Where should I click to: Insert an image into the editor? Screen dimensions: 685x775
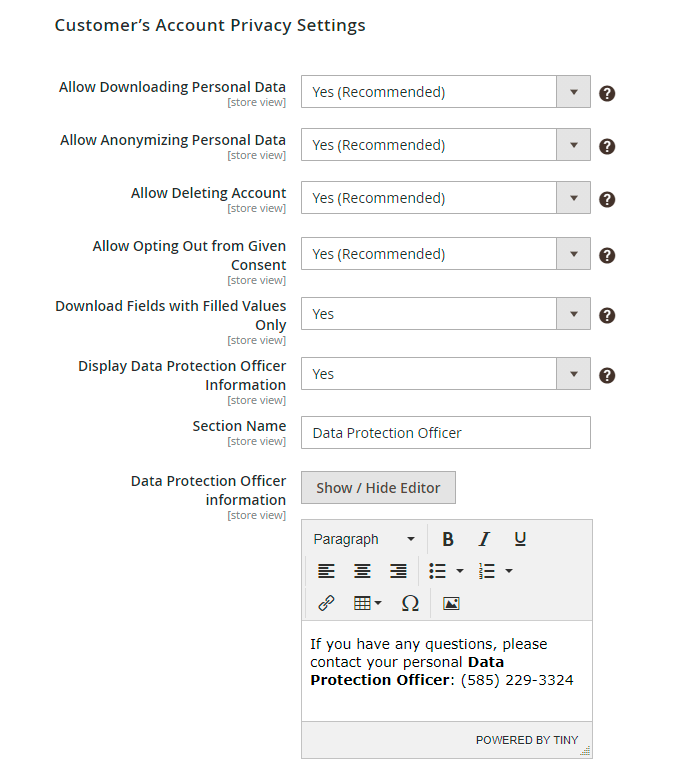(451, 603)
